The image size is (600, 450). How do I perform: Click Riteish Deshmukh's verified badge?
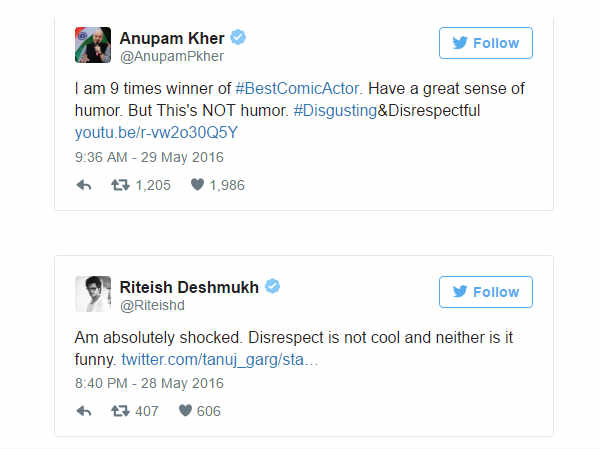(x=272, y=287)
